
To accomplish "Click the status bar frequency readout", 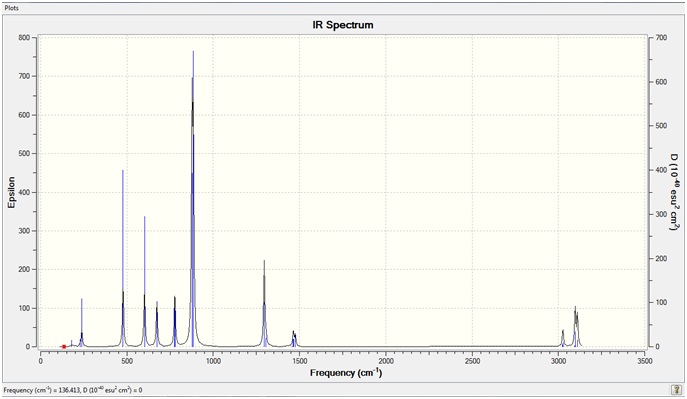I will tap(73, 390).
